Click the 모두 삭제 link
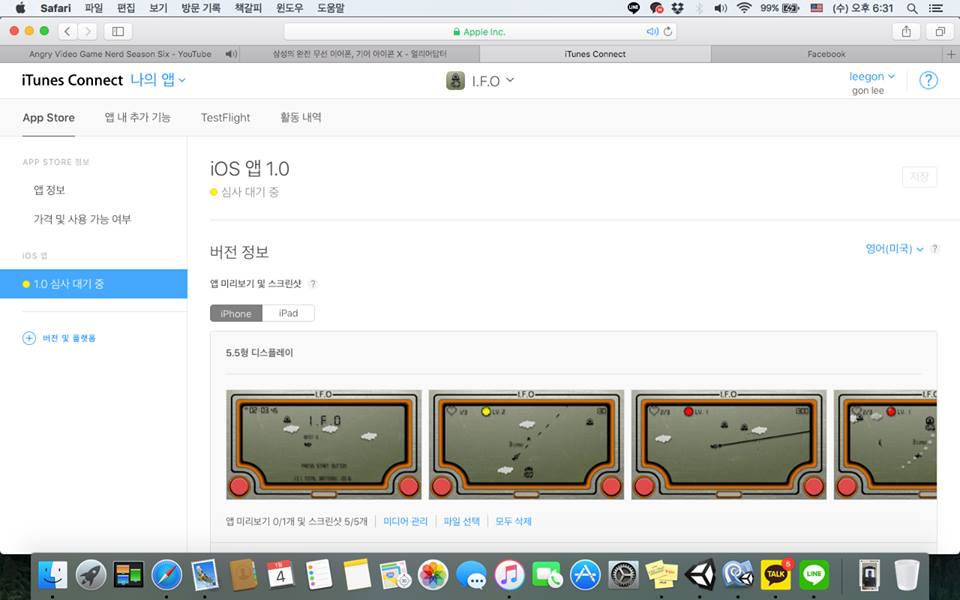This screenshot has width=960, height=600. (513, 521)
